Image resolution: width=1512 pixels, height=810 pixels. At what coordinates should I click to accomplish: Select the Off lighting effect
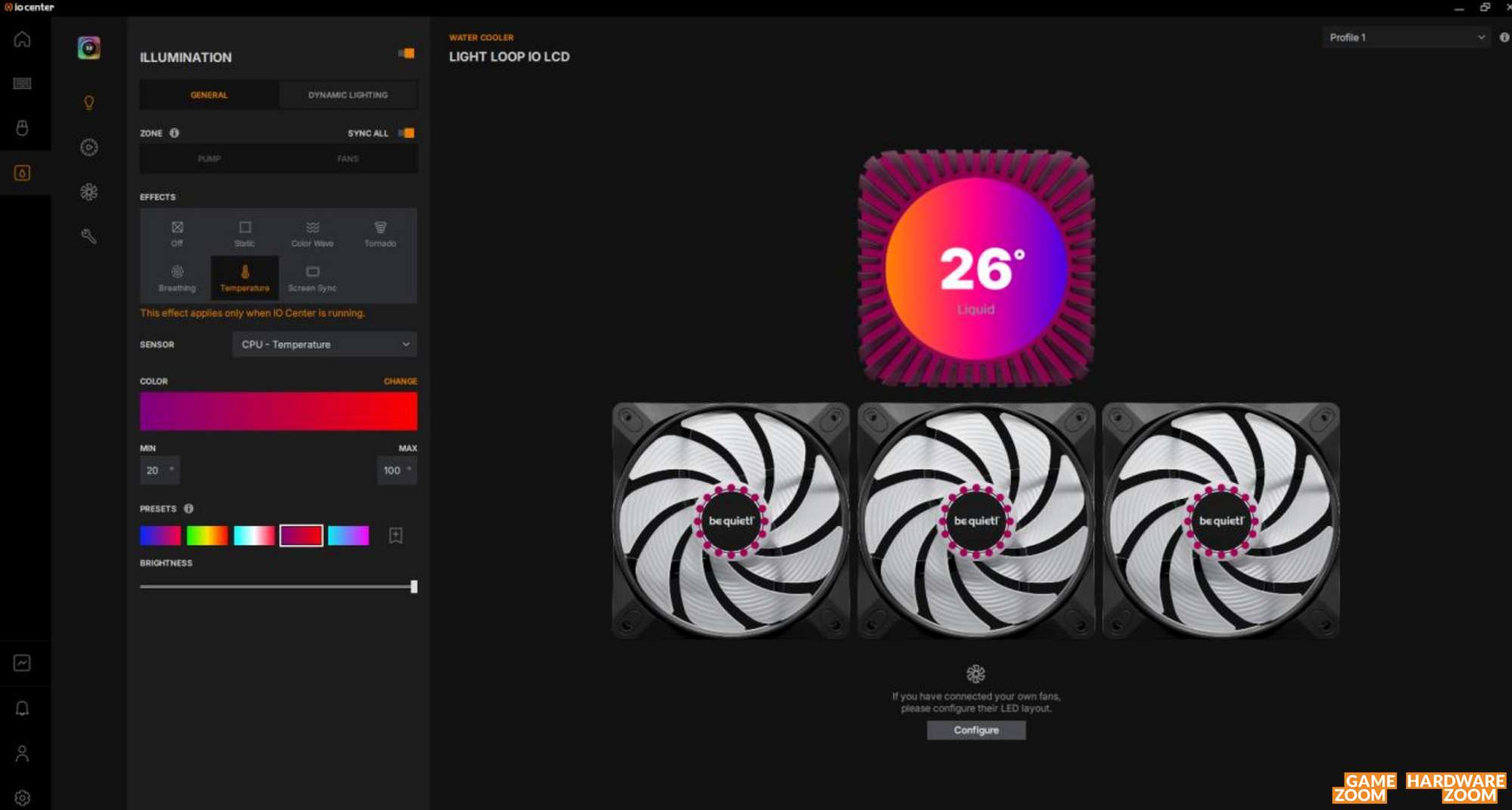click(177, 234)
